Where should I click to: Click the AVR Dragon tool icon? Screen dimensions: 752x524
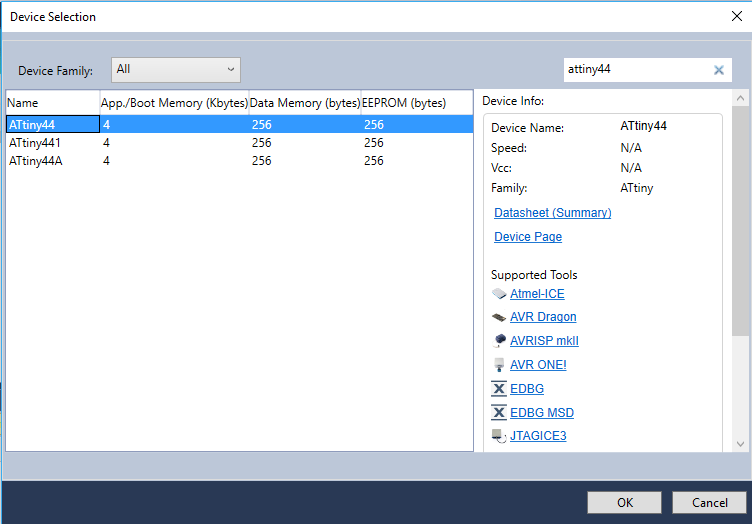pos(499,317)
